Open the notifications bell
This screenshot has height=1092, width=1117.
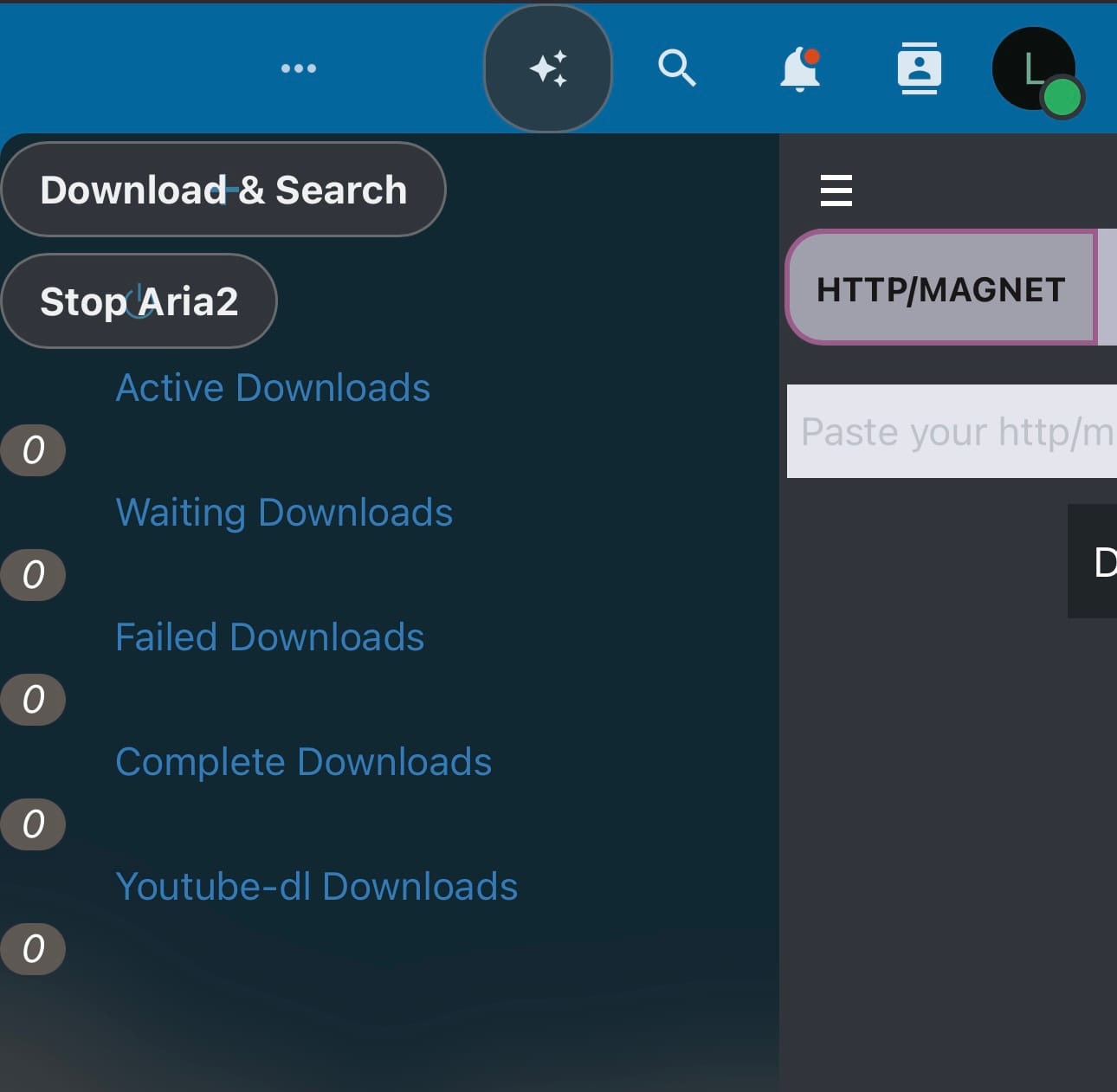pos(799,68)
